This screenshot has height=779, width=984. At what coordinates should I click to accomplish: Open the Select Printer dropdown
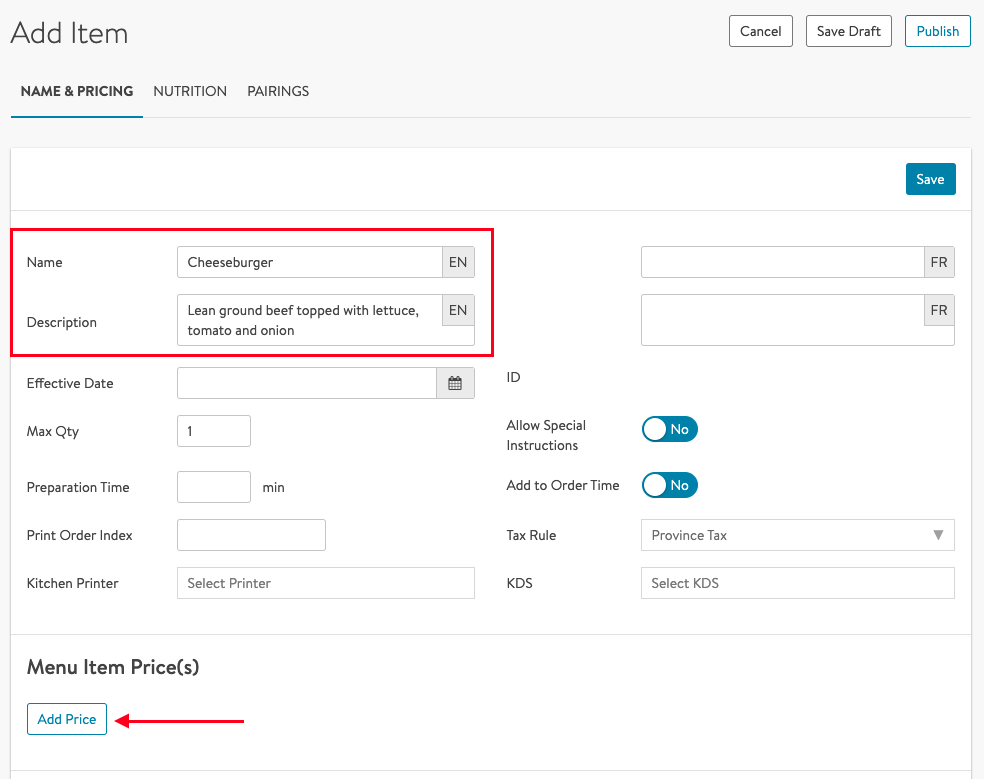[325, 583]
